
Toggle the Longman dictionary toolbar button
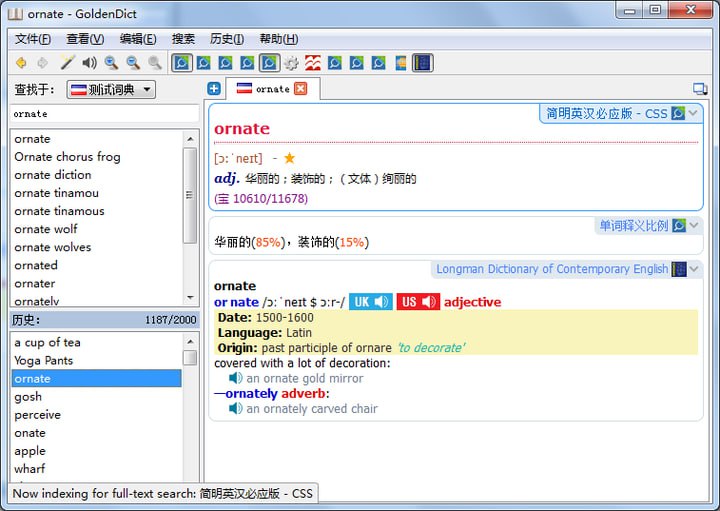tap(422, 63)
